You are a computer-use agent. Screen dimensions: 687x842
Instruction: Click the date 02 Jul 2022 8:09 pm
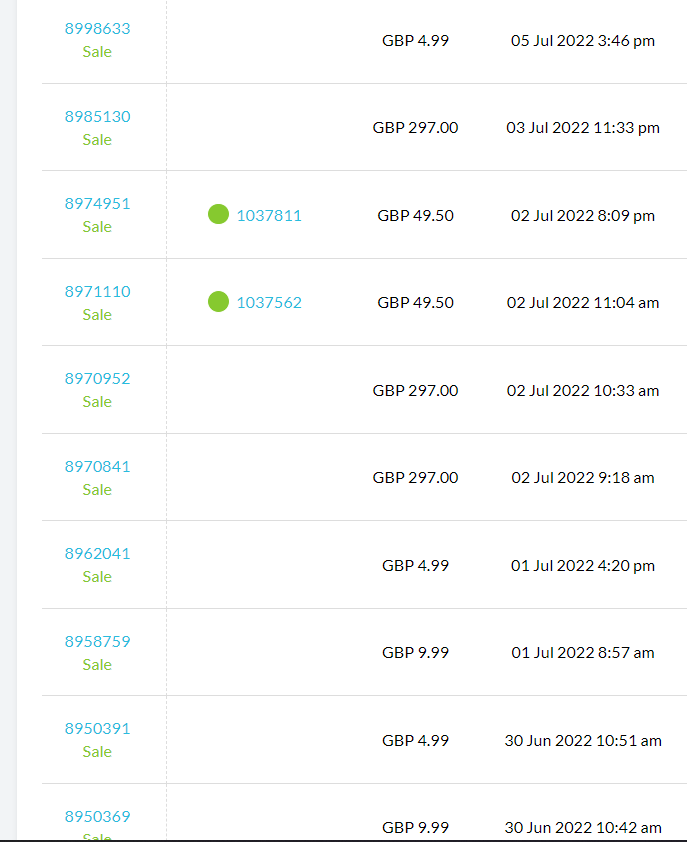(583, 215)
